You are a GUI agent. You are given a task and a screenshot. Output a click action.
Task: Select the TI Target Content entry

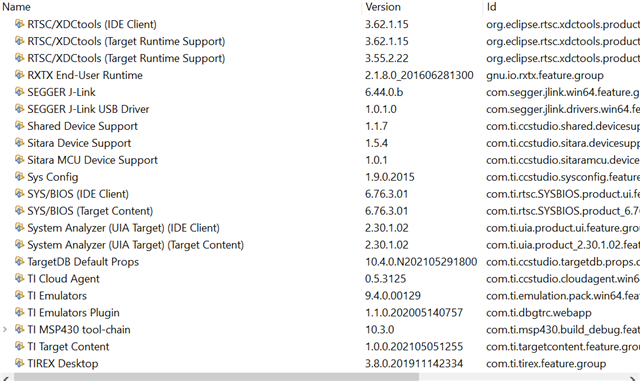pos(320,346)
